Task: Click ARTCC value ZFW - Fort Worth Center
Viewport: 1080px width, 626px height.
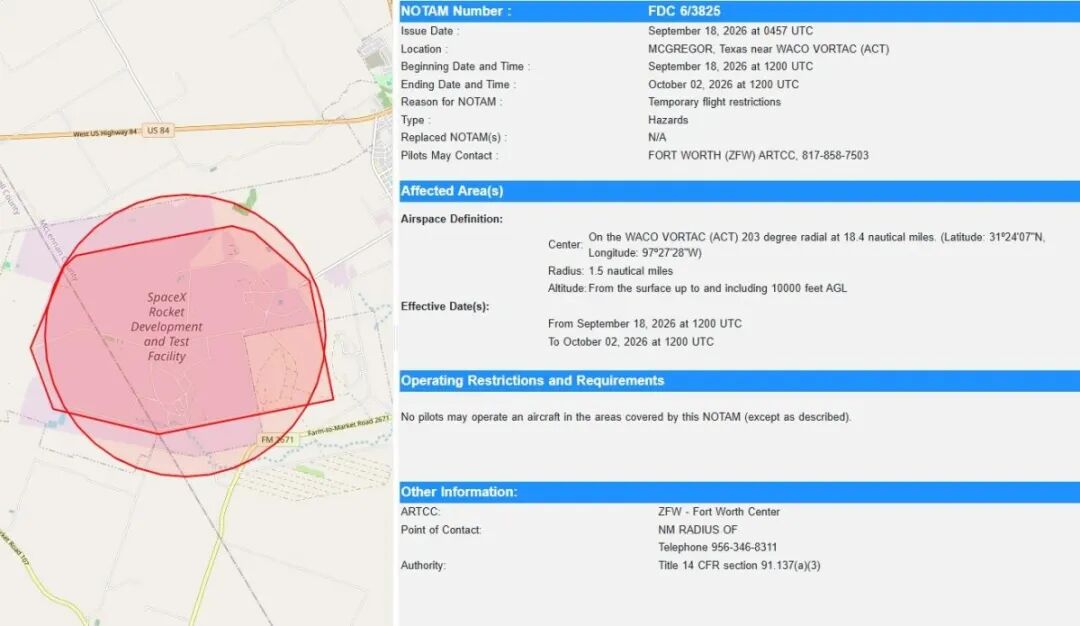Action: click(719, 512)
